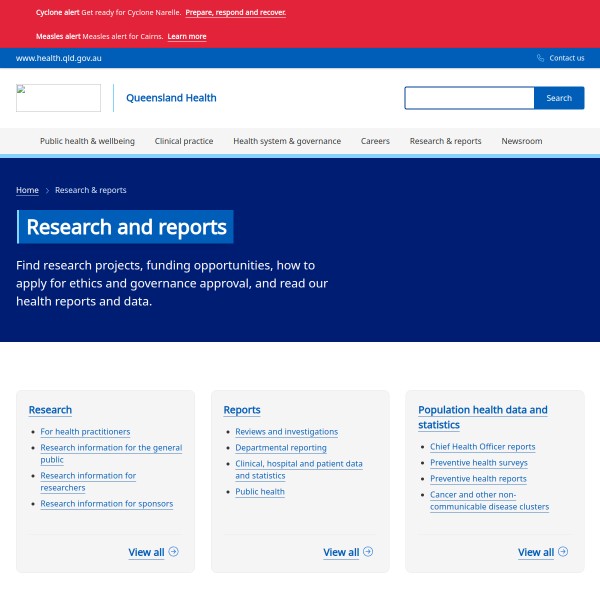The width and height of the screenshot is (600, 600).
Task: Follow the Prepare, respond and recover link
Action: tap(235, 13)
